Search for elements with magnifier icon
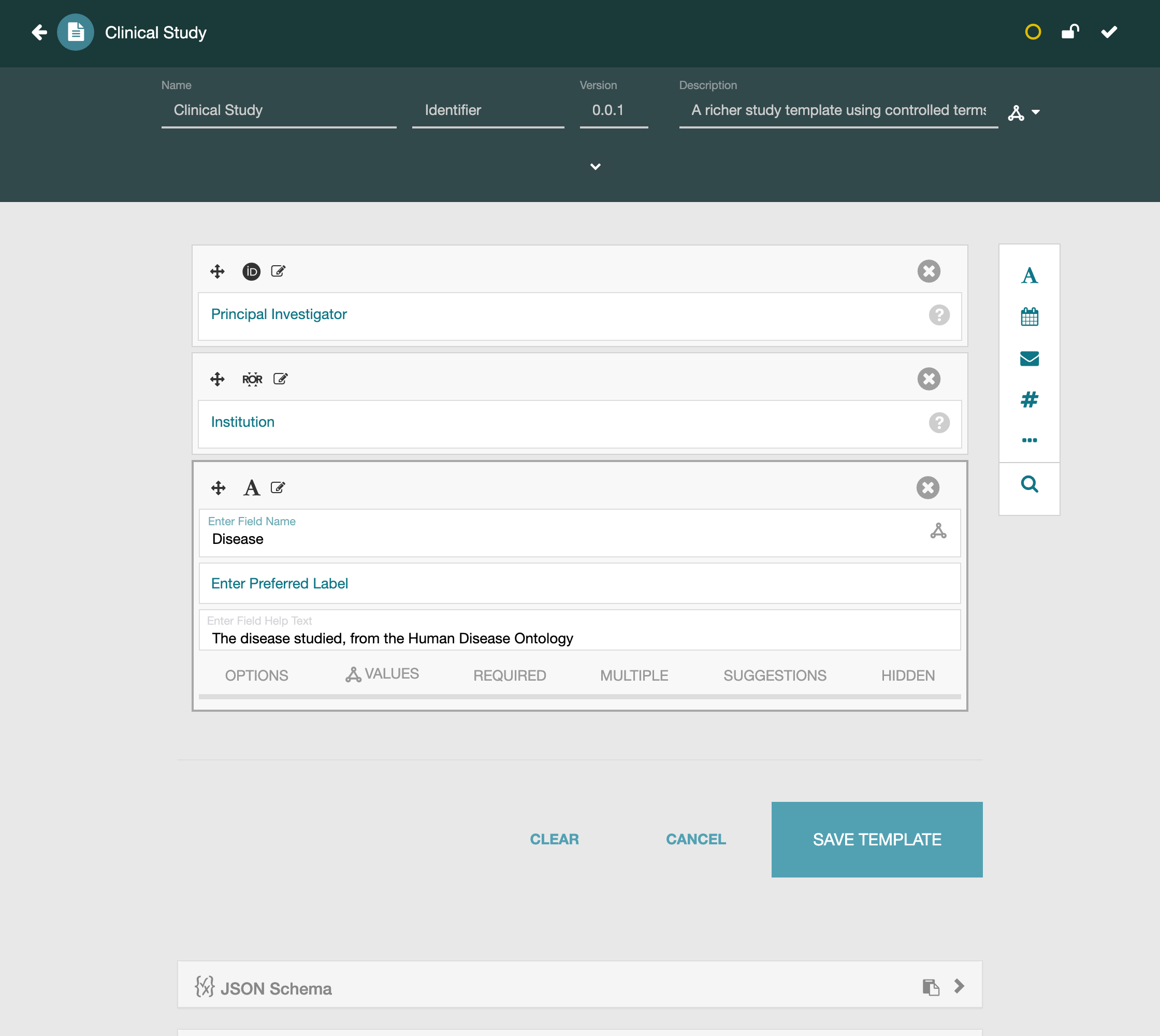 tap(1029, 484)
